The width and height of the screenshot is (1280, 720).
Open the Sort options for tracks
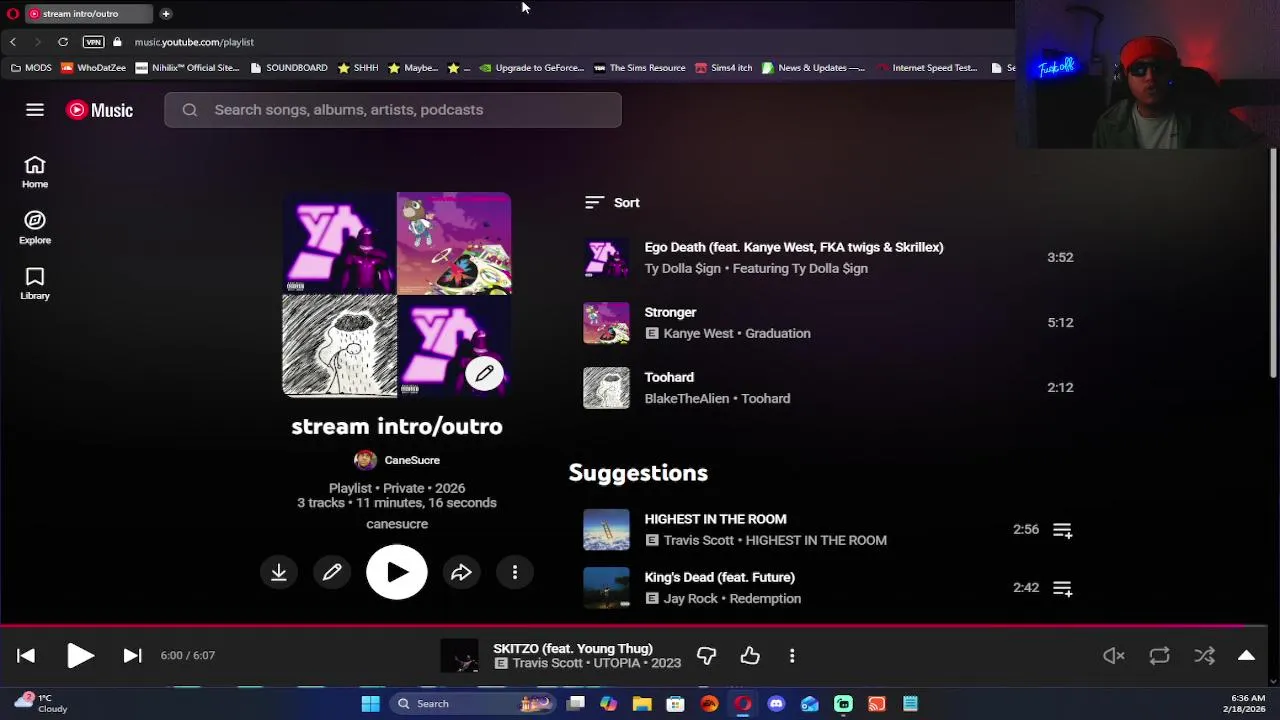pos(612,202)
